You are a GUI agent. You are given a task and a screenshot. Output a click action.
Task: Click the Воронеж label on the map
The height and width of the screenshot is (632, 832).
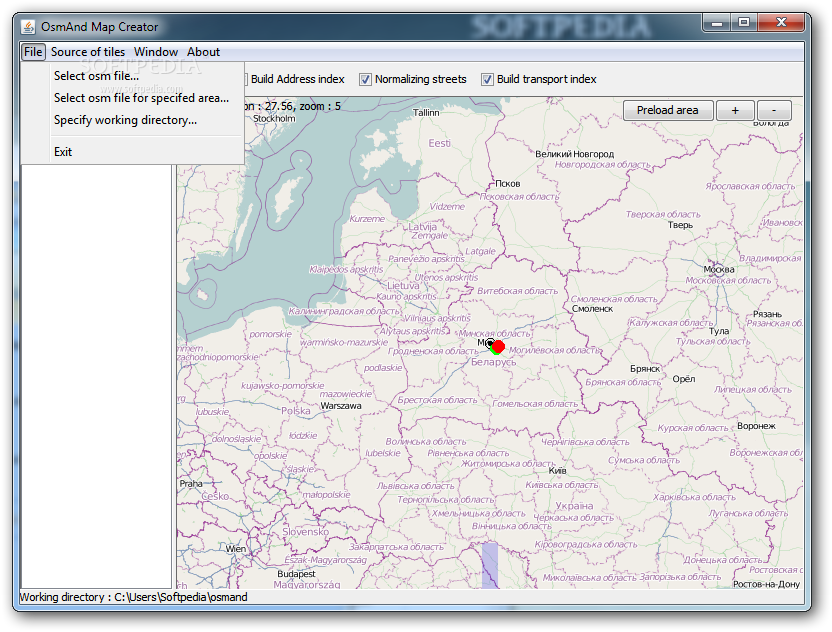[756, 426]
